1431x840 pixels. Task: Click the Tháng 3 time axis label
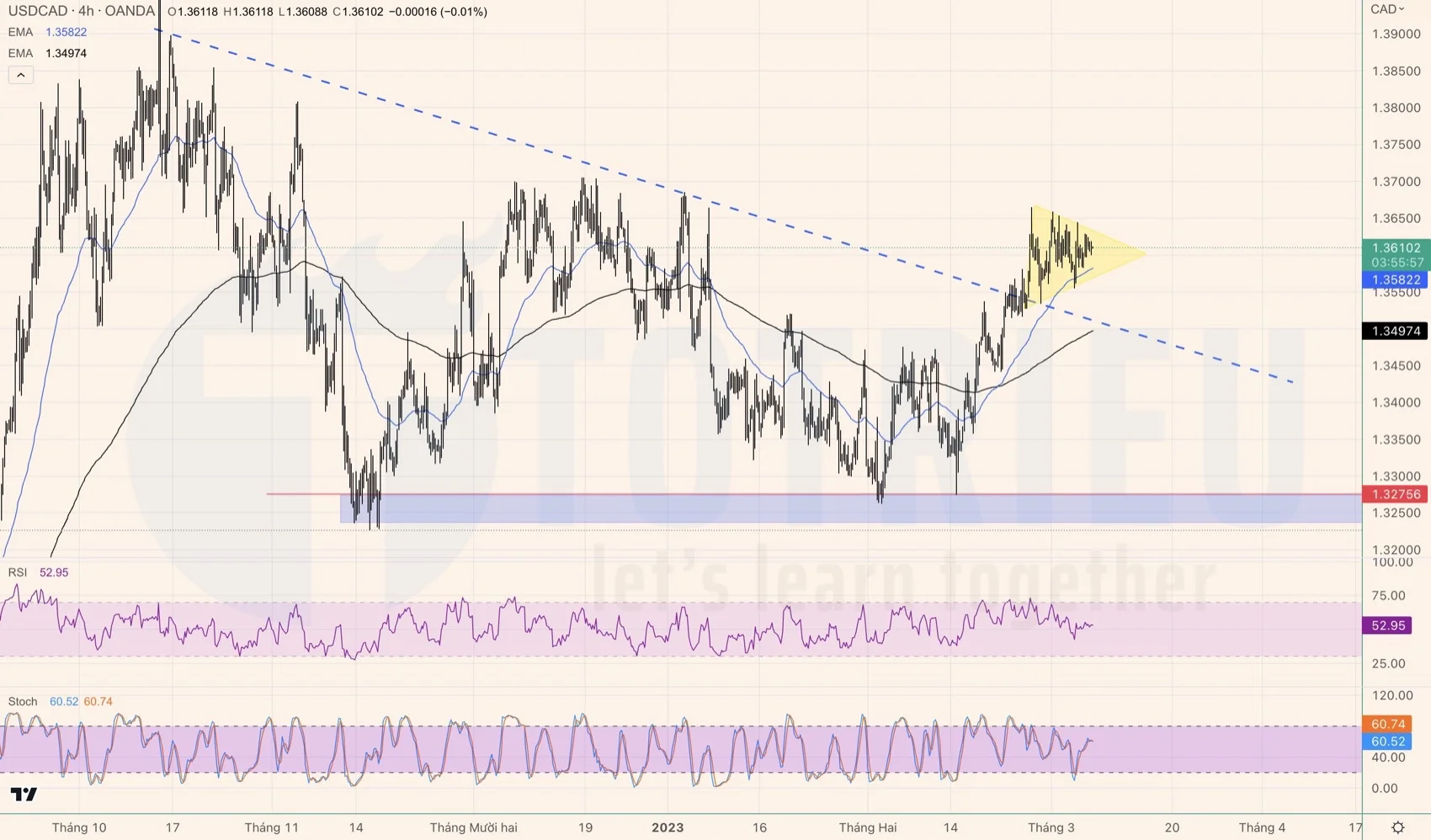(x=1051, y=827)
